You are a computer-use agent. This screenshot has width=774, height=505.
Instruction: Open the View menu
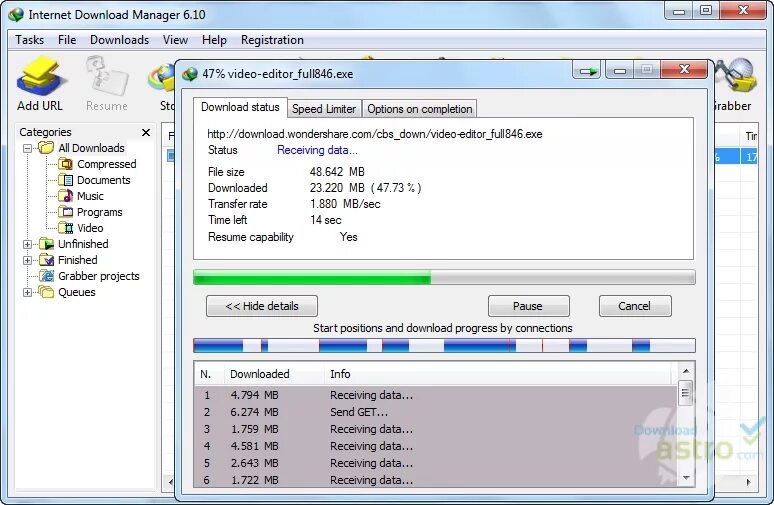click(x=175, y=40)
